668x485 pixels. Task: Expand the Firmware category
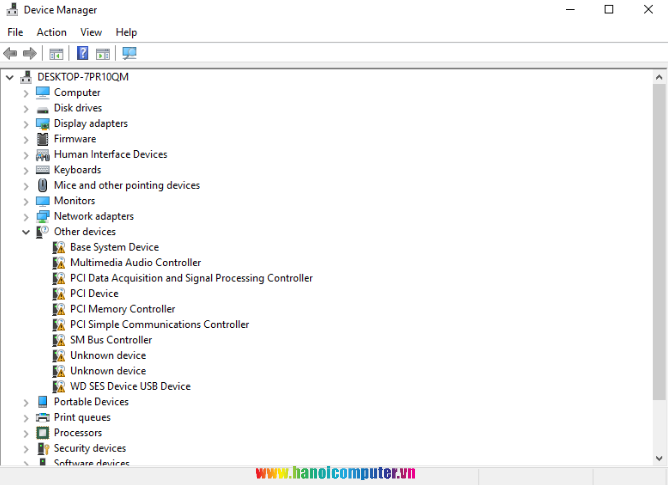(x=26, y=140)
